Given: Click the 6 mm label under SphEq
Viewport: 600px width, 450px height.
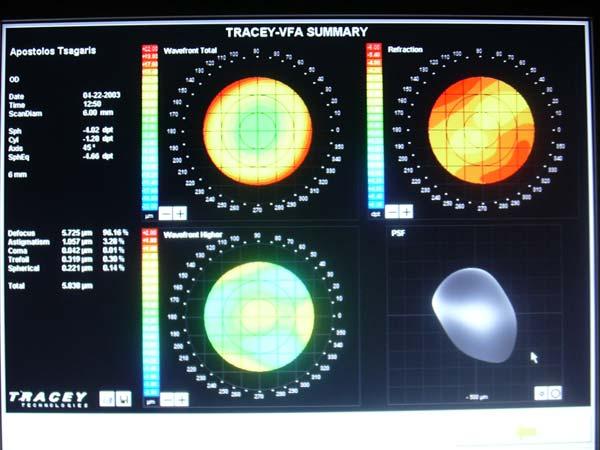Looking at the screenshot, I should pyautogui.click(x=18, y=175).
